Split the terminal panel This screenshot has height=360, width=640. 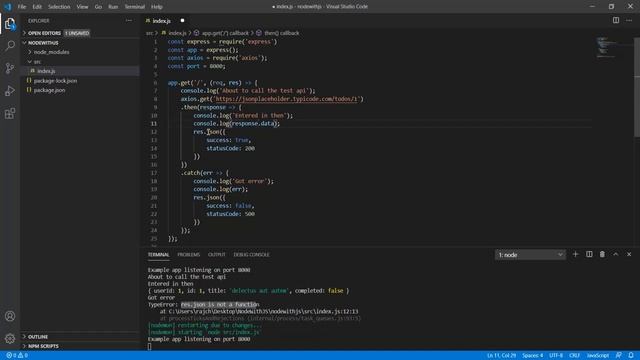coord(589,254)
